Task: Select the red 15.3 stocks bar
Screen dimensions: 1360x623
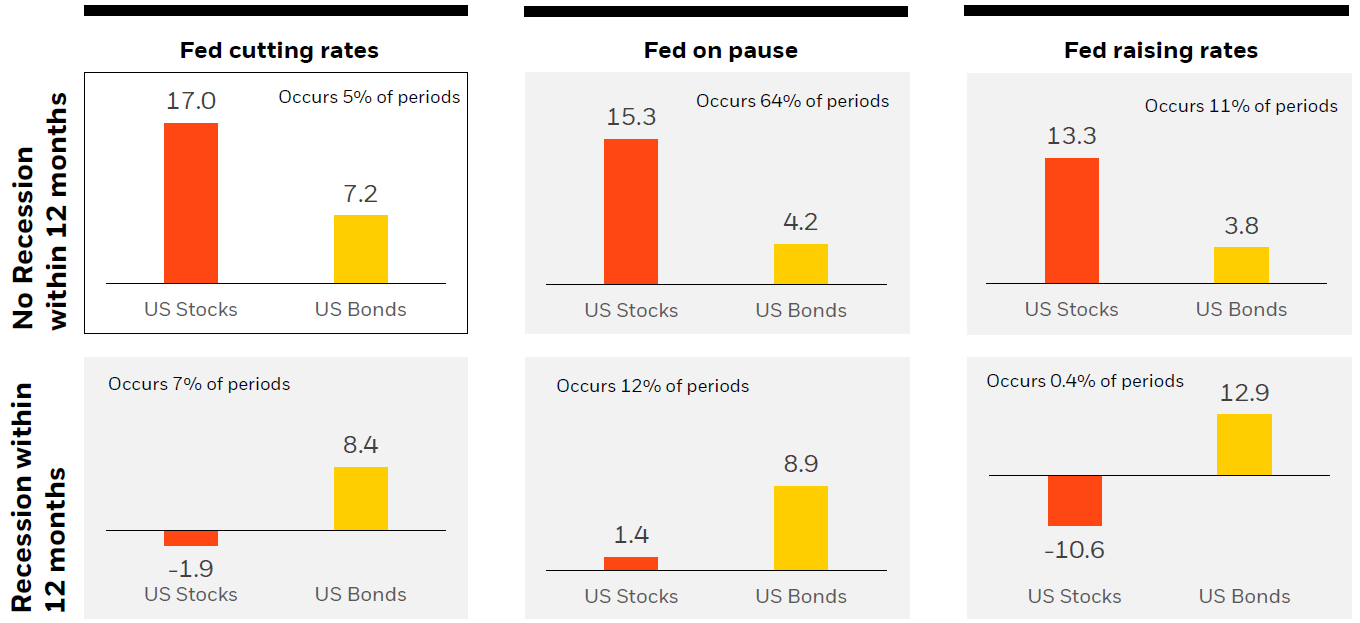Action: click(631, 211)
